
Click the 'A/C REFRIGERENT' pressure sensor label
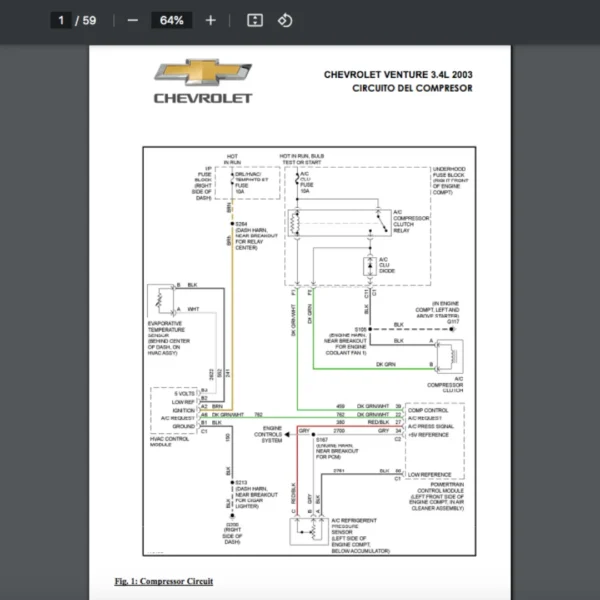tap(354, 520)
